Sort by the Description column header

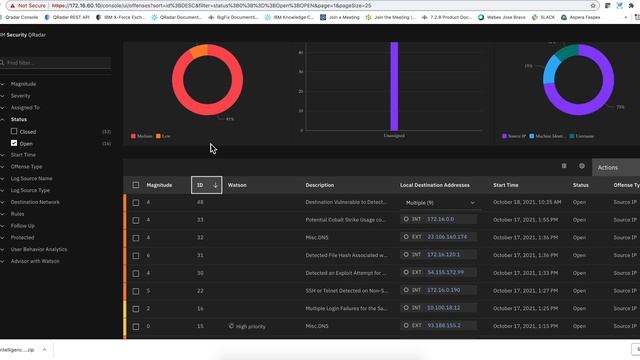(x=320, y=185)
